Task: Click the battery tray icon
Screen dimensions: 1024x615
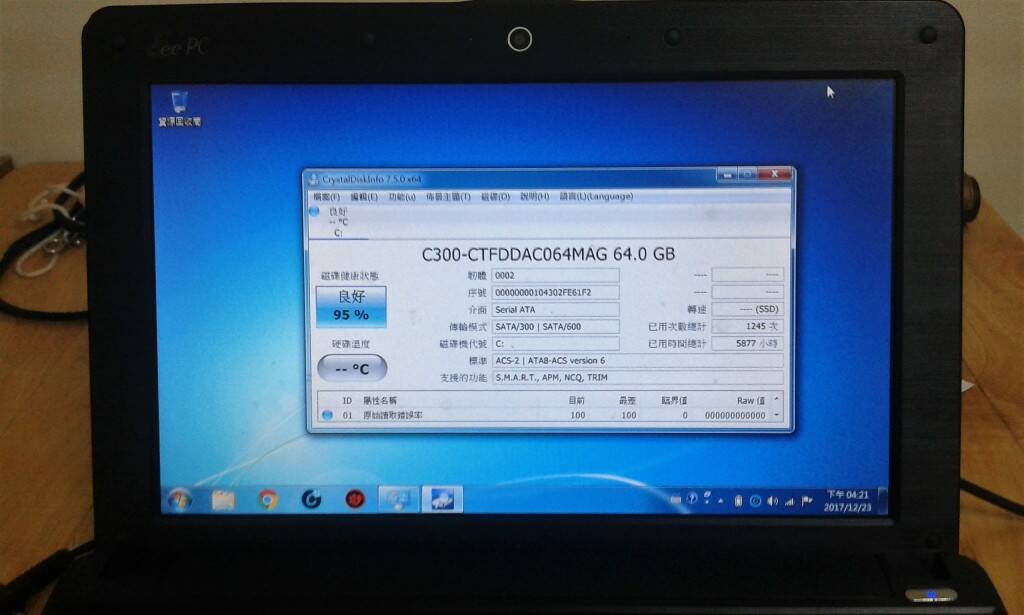Action: (x=738, y=501)
